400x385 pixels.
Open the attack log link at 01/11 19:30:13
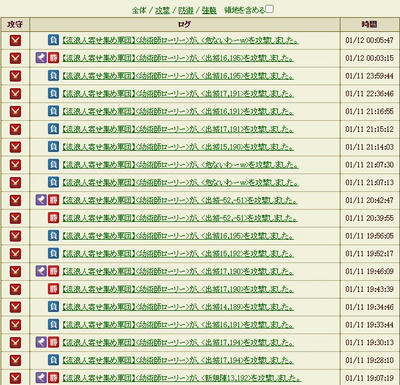(x=178, y=342)
